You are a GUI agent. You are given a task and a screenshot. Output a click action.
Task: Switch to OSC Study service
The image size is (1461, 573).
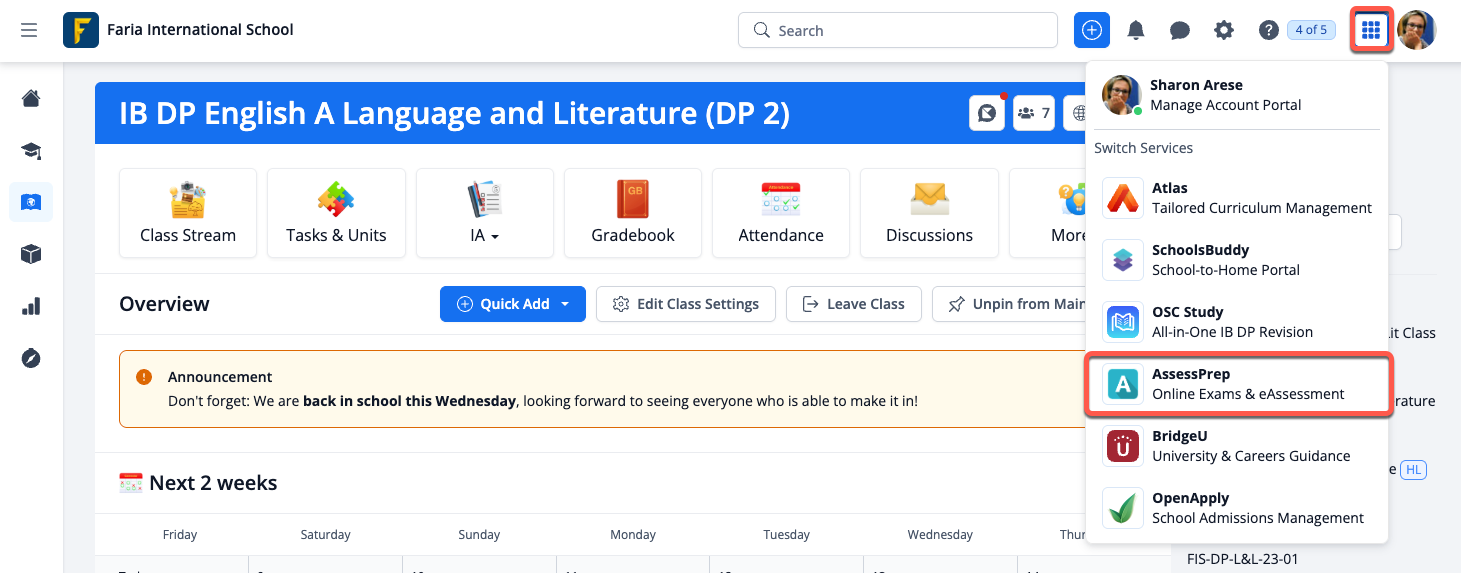point(1237,322)
